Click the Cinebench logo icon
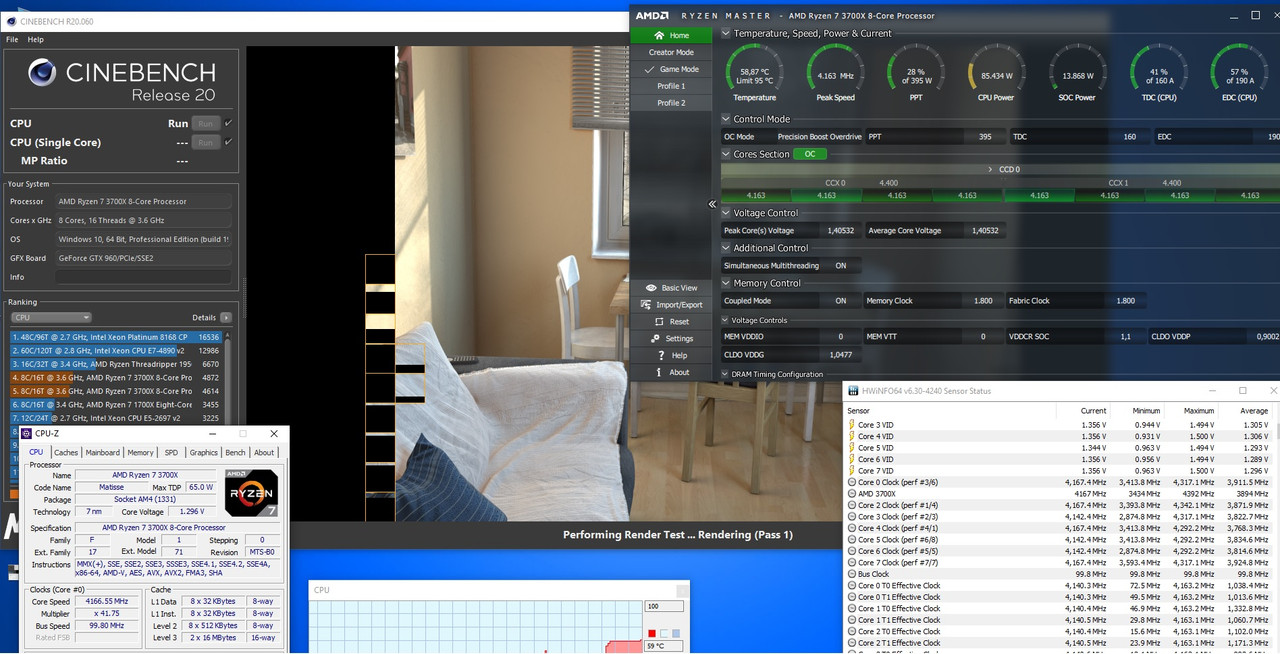 click(42, 72)
